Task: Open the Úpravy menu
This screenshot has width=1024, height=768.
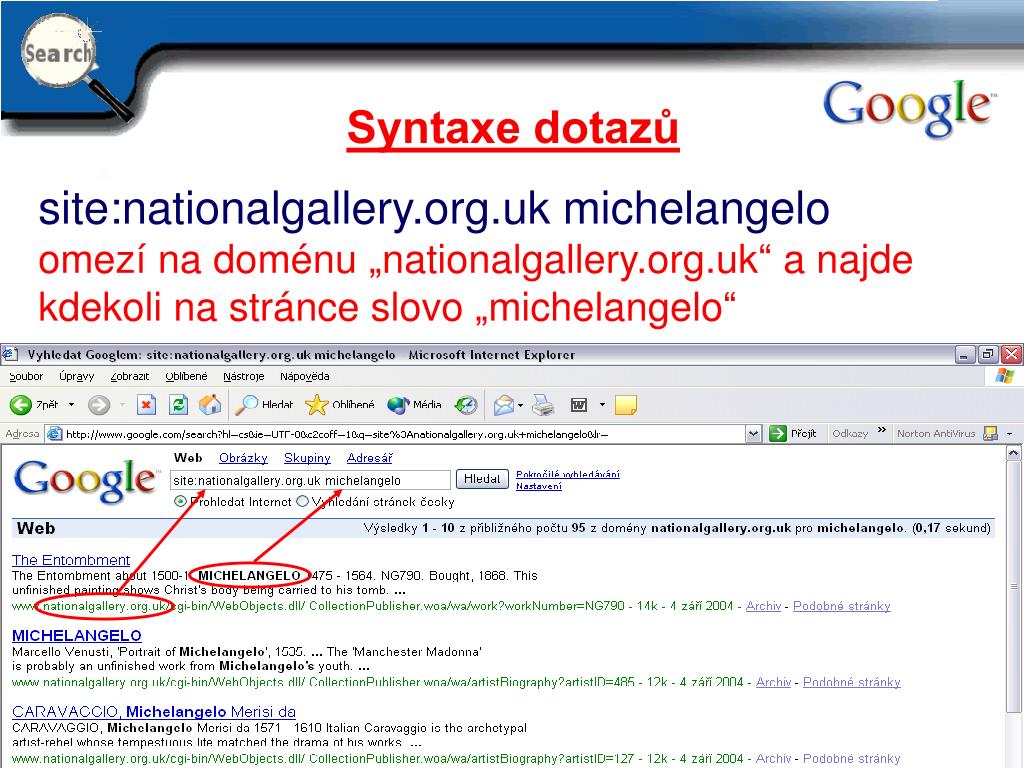Action: pos(76,376)
